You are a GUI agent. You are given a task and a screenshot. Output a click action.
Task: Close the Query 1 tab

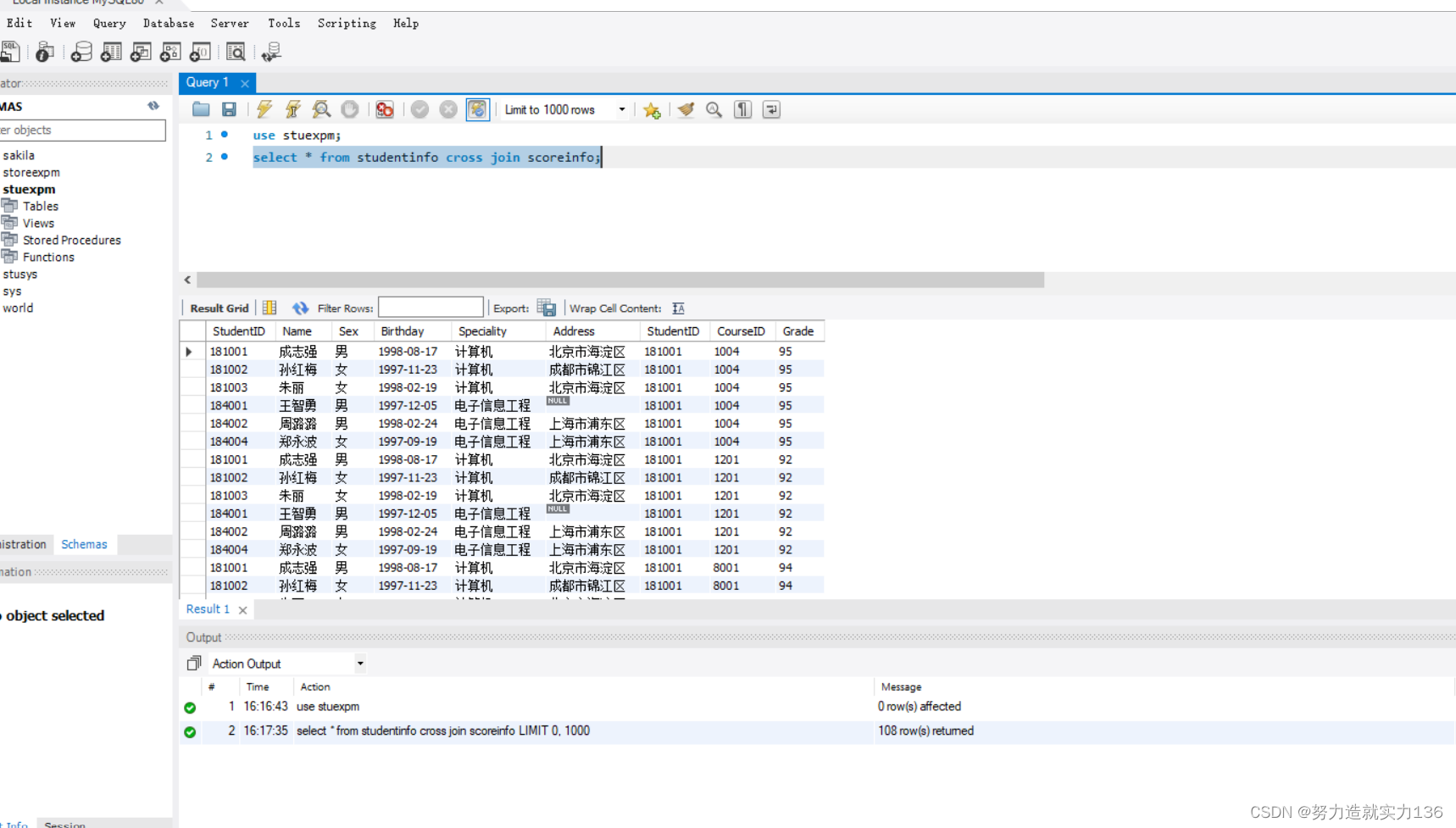click(245, 83)
